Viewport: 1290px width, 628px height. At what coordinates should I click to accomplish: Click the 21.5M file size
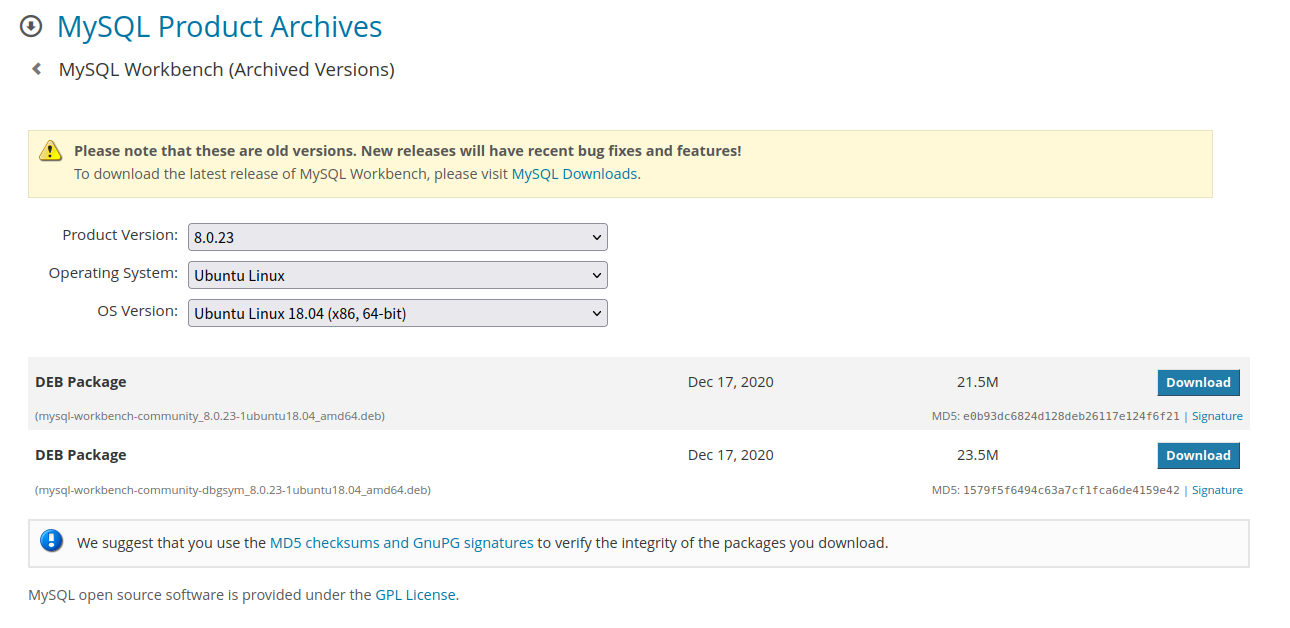click(x=977, y=382)
